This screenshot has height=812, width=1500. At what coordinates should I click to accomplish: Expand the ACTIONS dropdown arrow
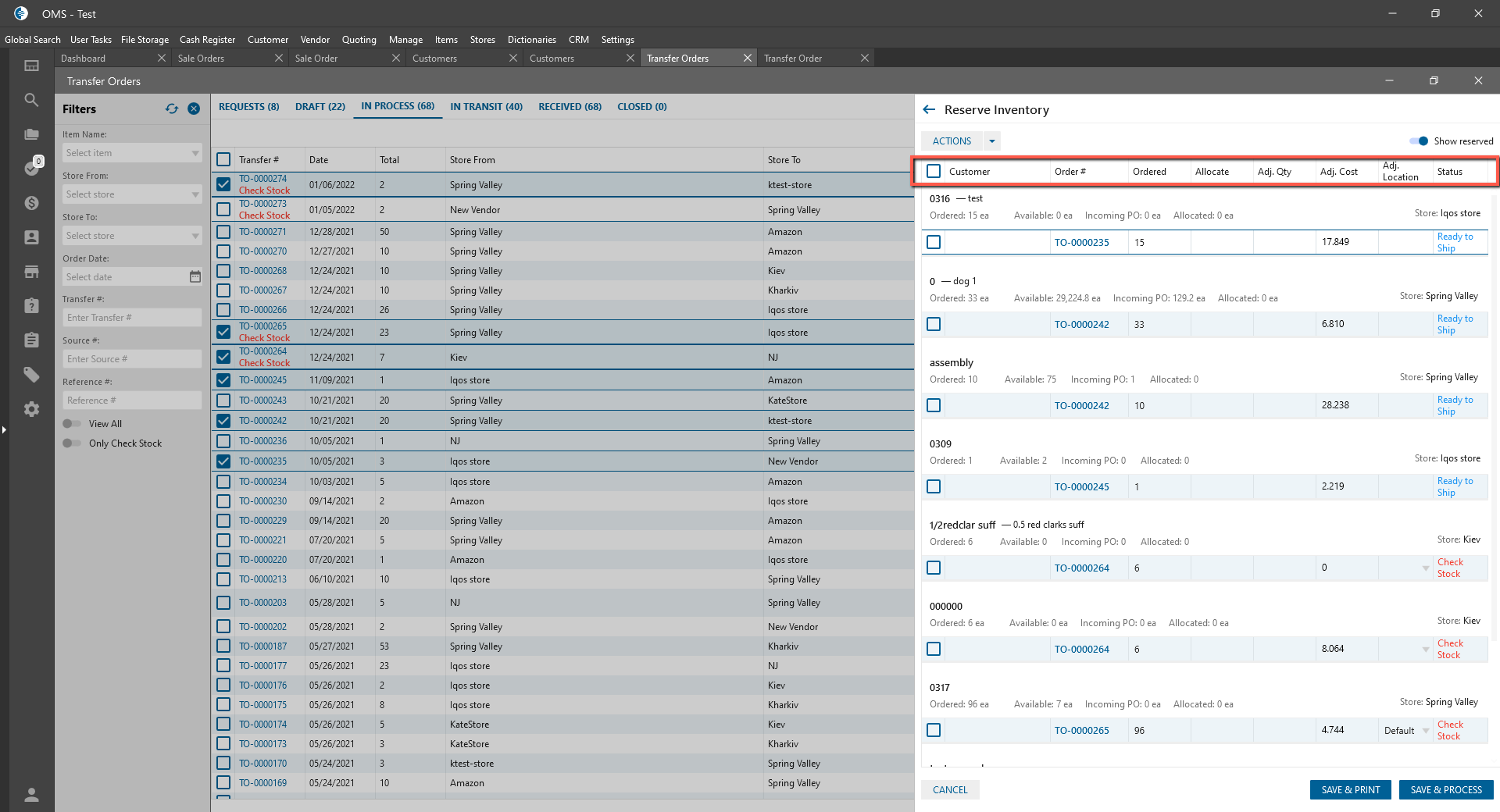coord(992,141)
